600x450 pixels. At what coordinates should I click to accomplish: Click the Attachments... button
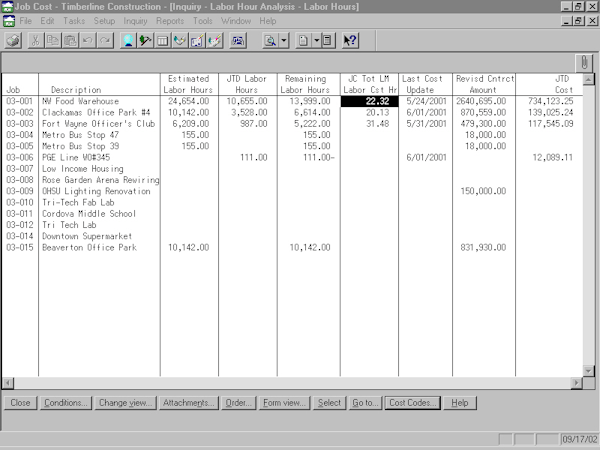point(189,403)
